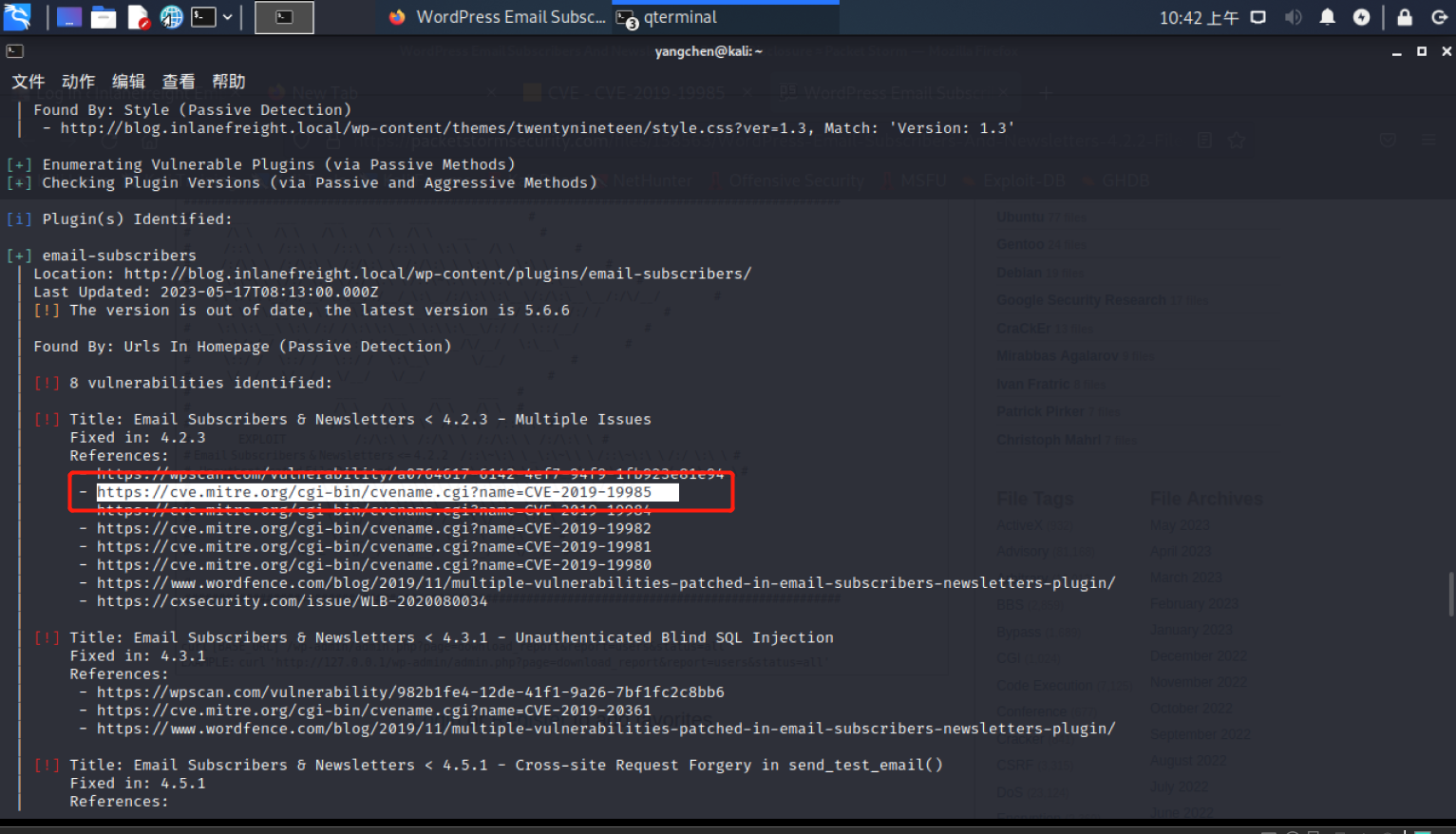The image size is (1456, 834).
Task: Click the 'Last Updated: 2023-05-17' line
Action: 206,292
